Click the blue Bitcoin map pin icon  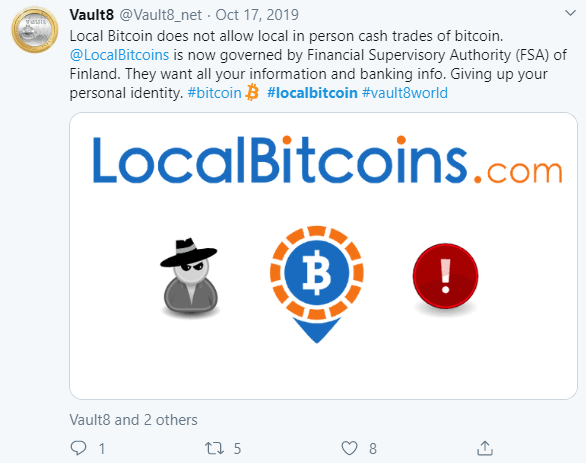click(x=317, y=284)
